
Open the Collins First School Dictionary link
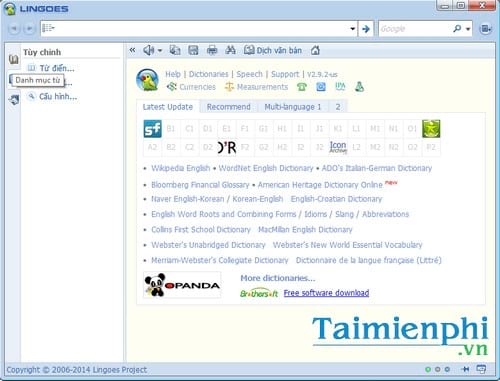201,230
